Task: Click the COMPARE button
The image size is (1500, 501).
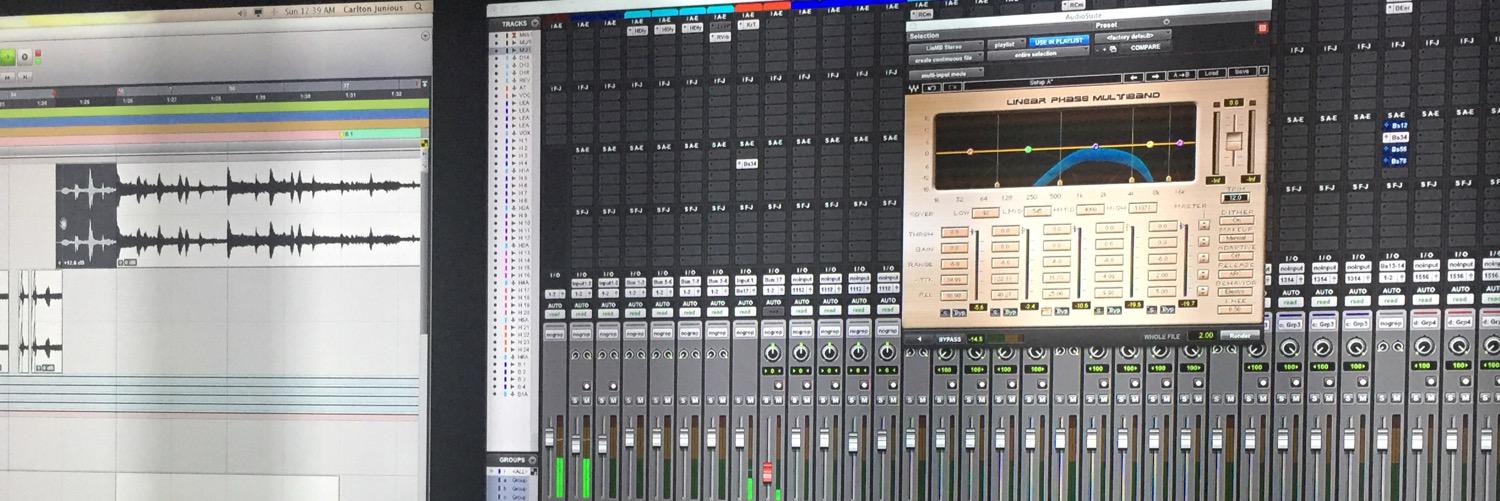Action: point(1145,47)
